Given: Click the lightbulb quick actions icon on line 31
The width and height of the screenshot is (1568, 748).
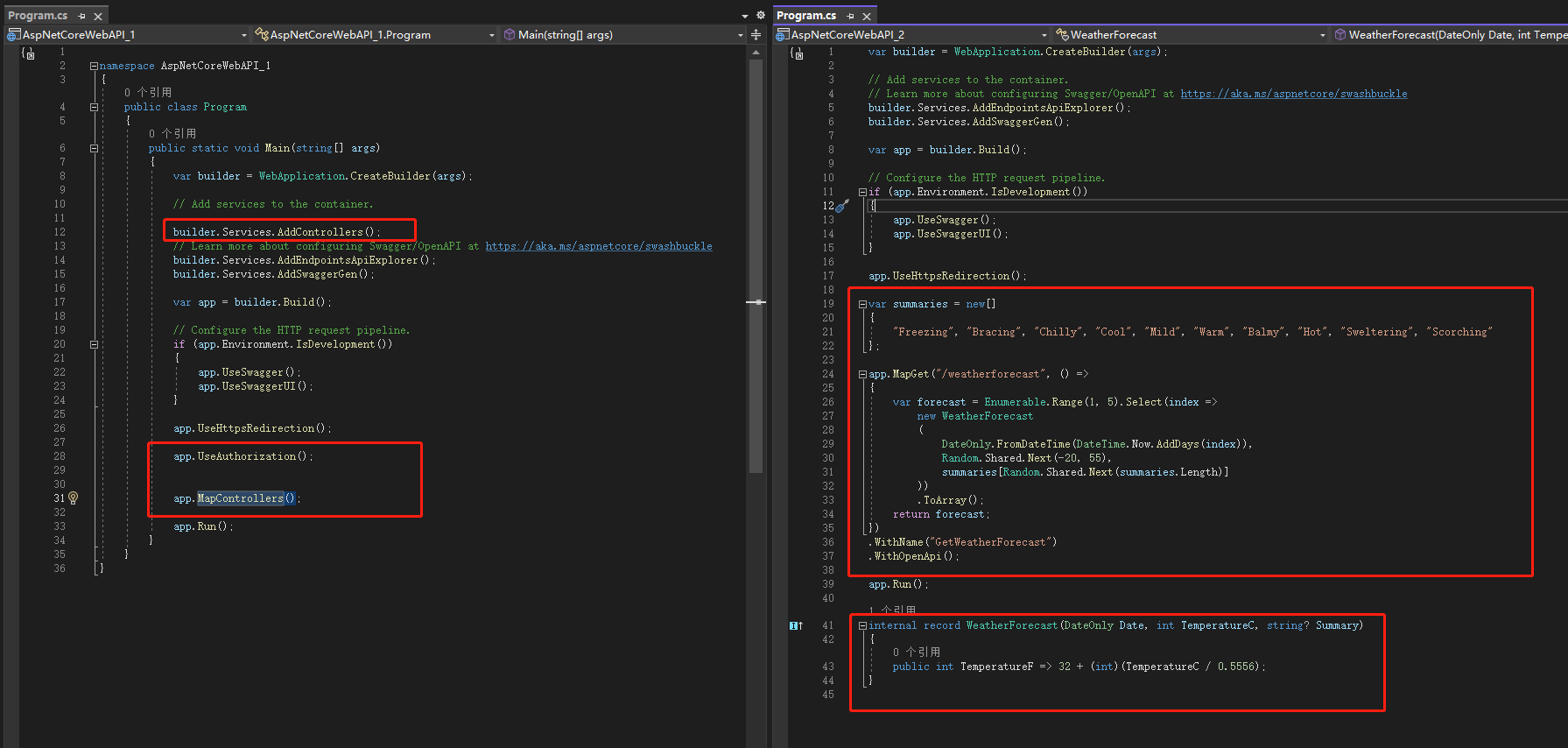Looking at the screenshot, I should tap(74, 497).
